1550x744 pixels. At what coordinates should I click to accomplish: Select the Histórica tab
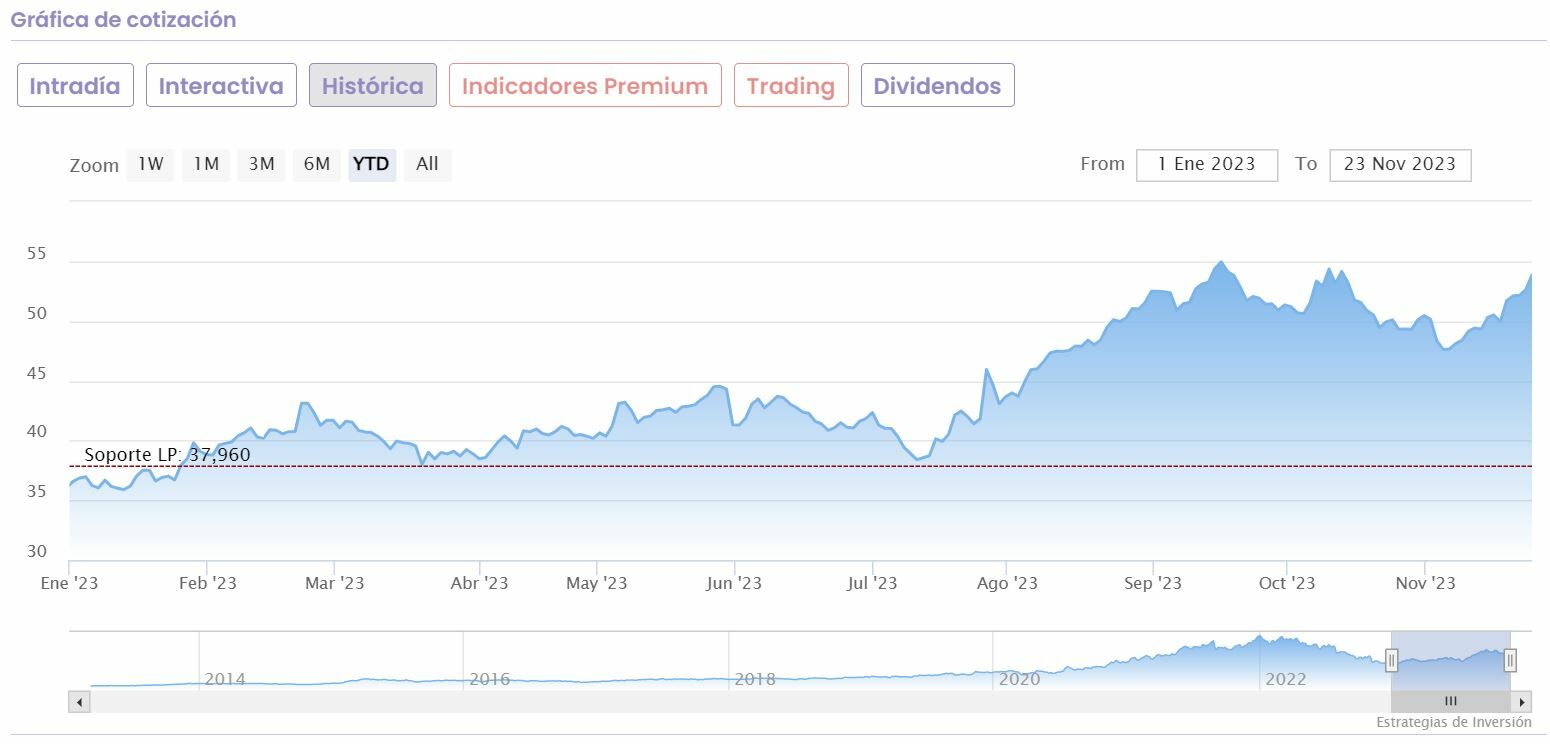(x=373, y=86)
